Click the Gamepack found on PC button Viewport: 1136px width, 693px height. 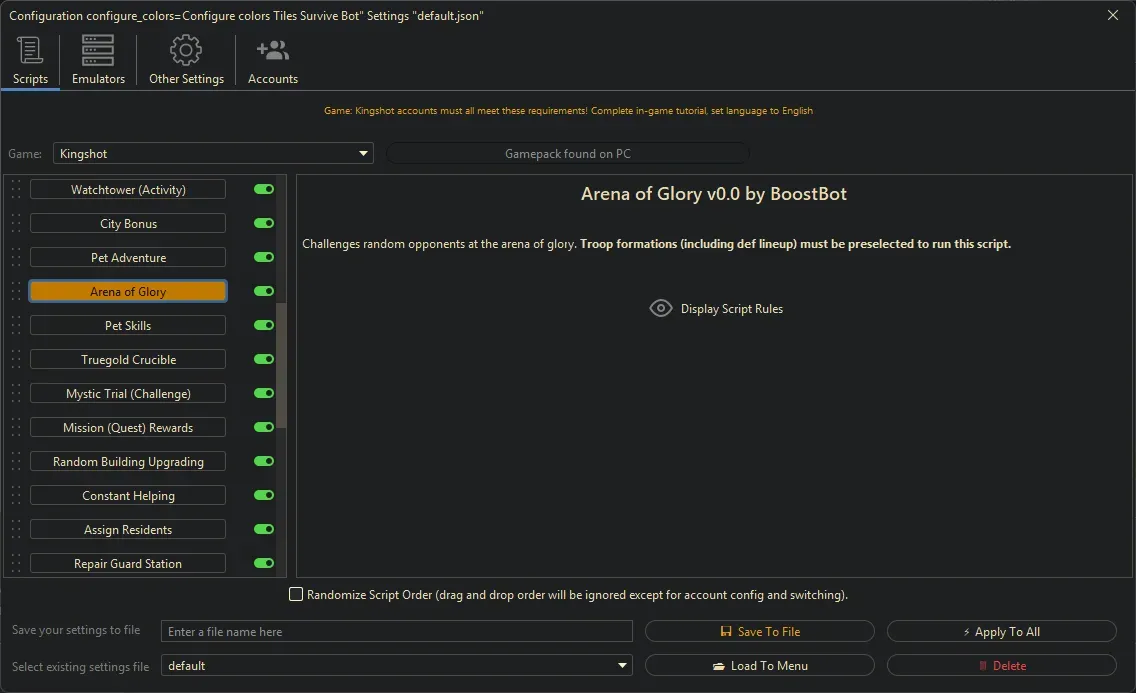(567, 153)
